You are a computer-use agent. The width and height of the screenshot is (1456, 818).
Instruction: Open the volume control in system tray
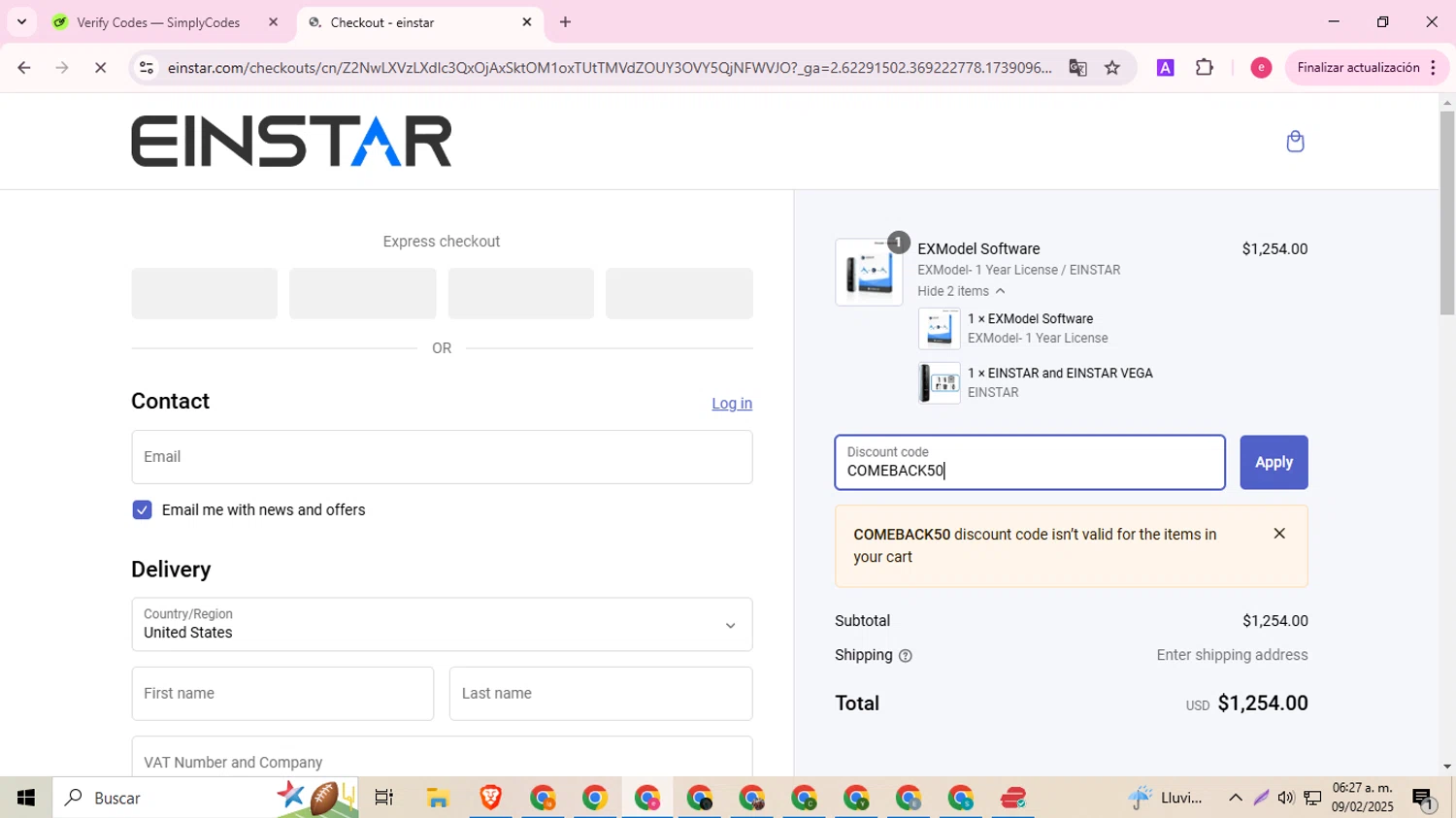click(x=1286, y=798)
